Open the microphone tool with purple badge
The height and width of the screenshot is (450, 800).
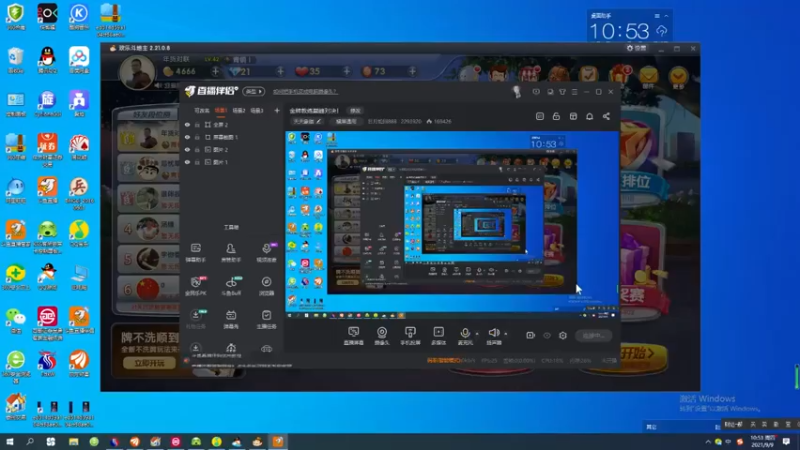tap(266, 252)
